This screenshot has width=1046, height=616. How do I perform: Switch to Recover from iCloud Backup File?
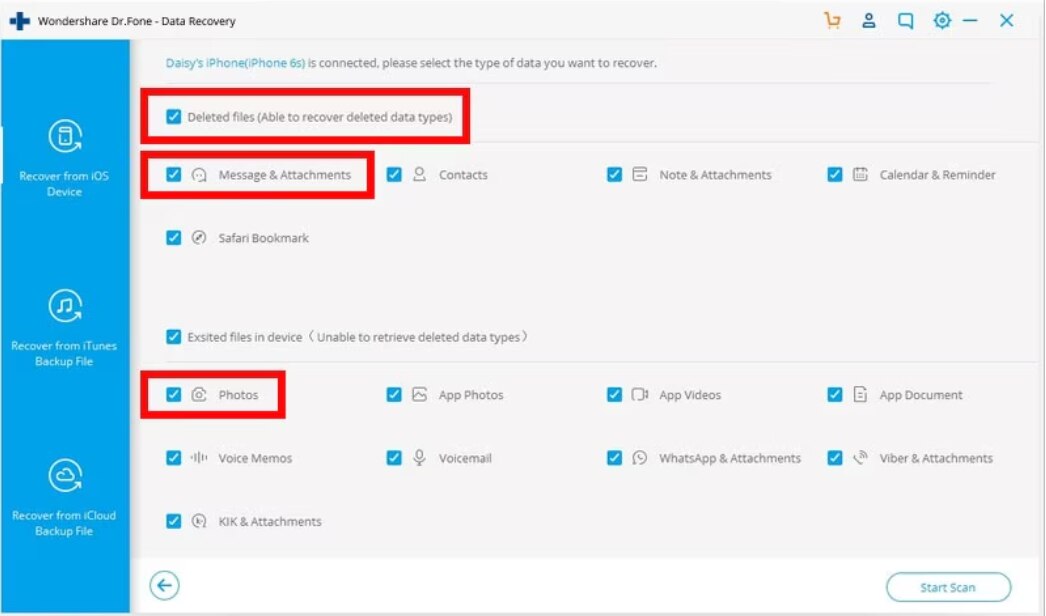(65, 498)
